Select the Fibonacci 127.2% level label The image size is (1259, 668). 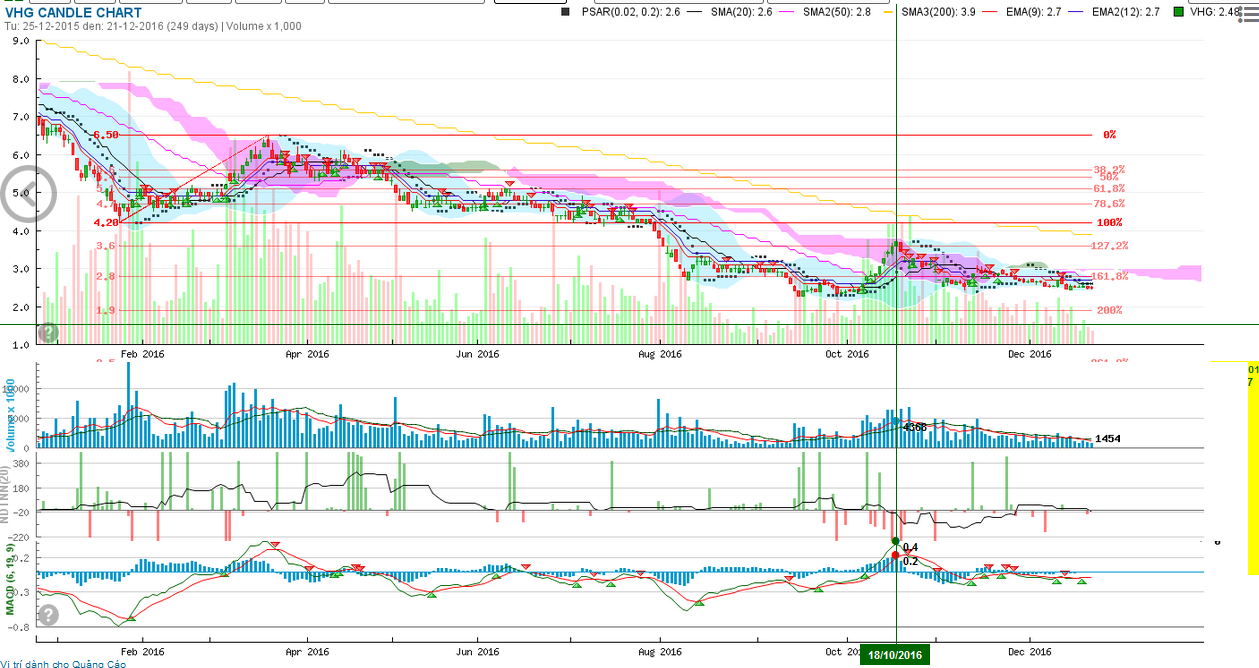(x=1110, y=245)
